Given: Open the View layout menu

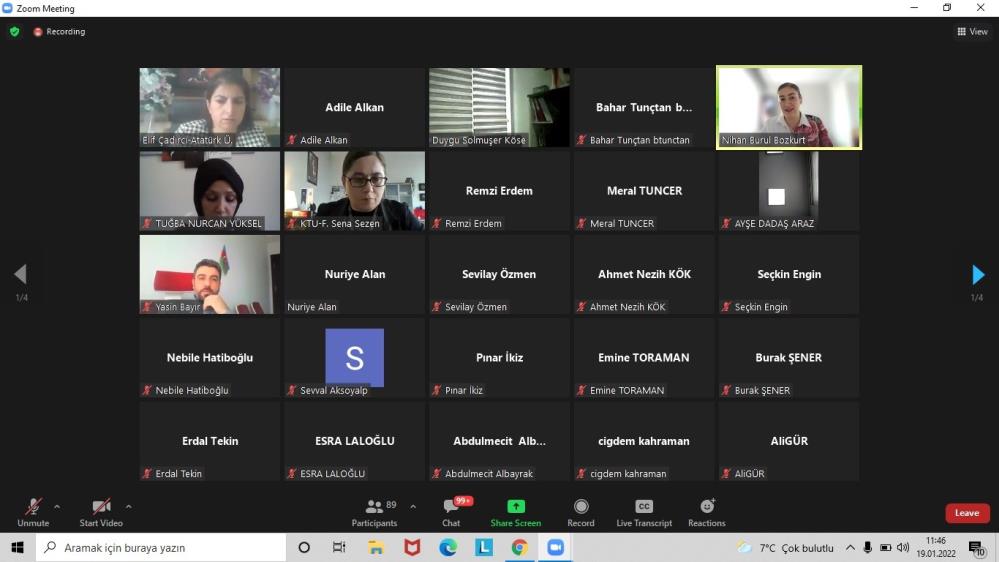Looking at the screenshot, I should (972, 32).
